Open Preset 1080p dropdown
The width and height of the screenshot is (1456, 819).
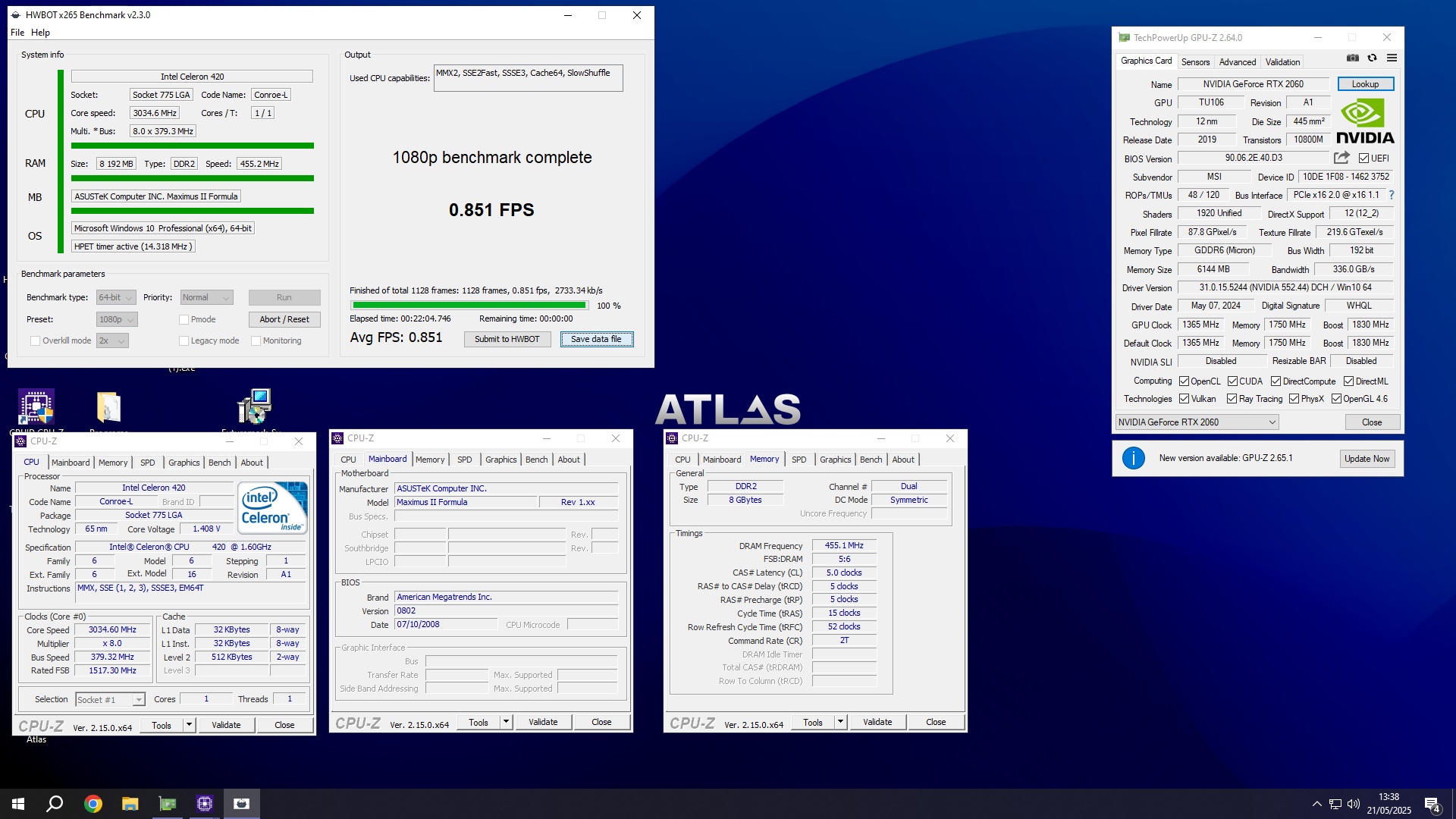pos(117,319)
